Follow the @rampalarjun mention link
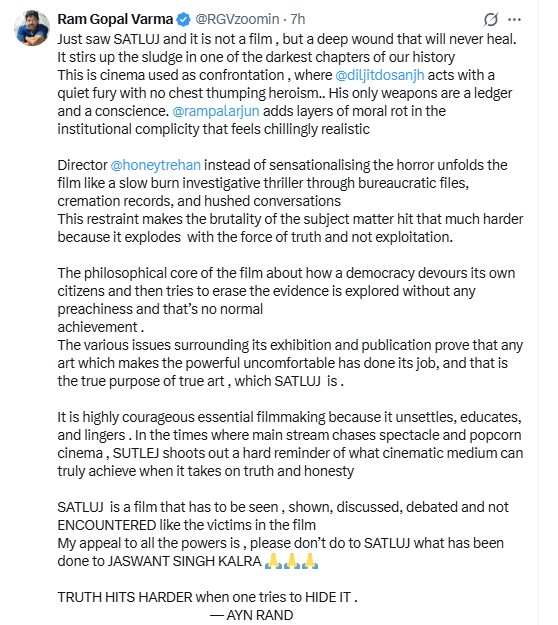Image resolution: width=558 pixels, height=625 pixels. 216,111
